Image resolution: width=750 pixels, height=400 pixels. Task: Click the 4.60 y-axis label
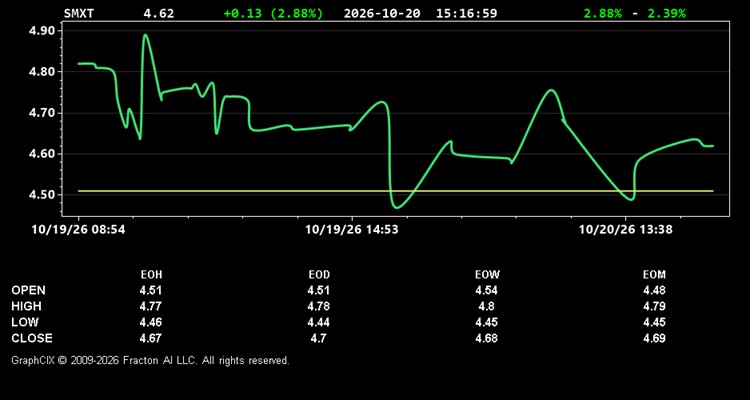click(42, 154)
